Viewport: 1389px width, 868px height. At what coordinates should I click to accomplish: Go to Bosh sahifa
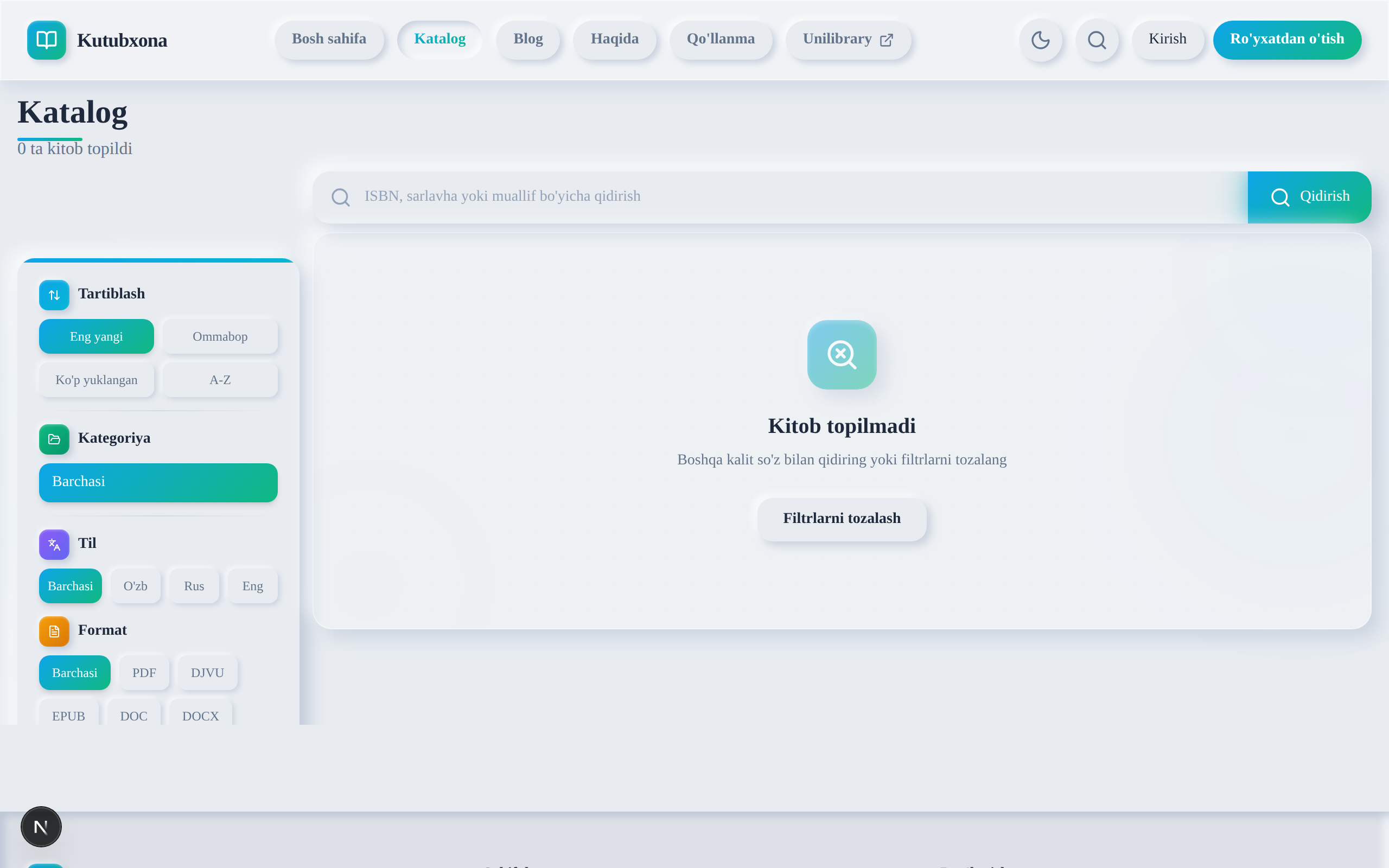click(x=329, y=39)
